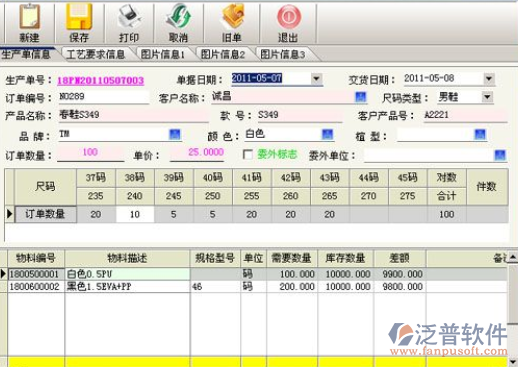Click the 保存 floppy disk icon
Image resolution: width=518 pixels, height=367 pixels.
pos(79,17)
